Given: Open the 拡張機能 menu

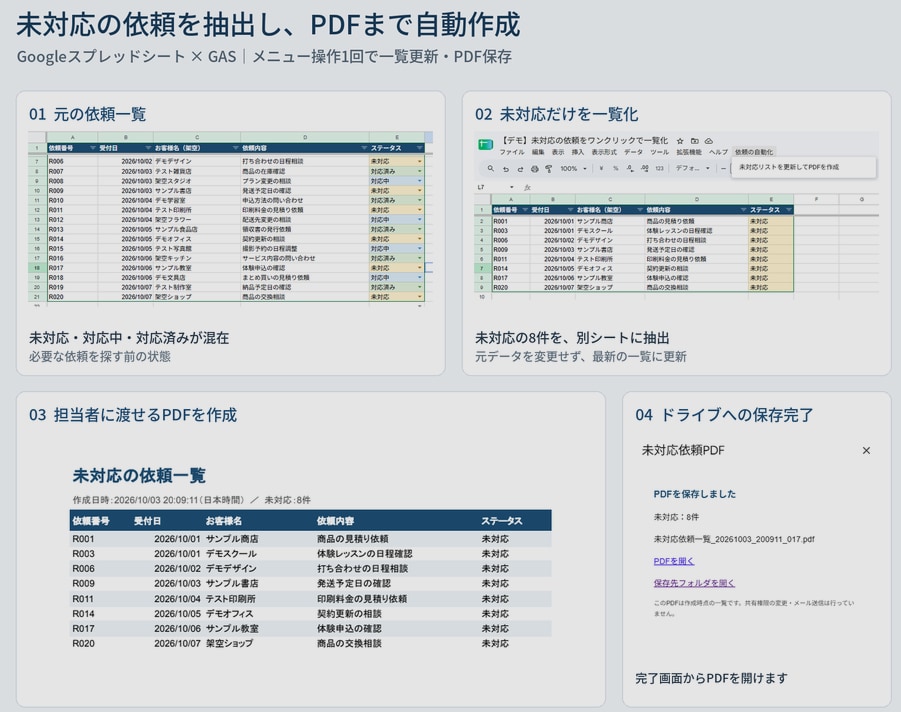Looking at the screenshot, I should (688, 152).
